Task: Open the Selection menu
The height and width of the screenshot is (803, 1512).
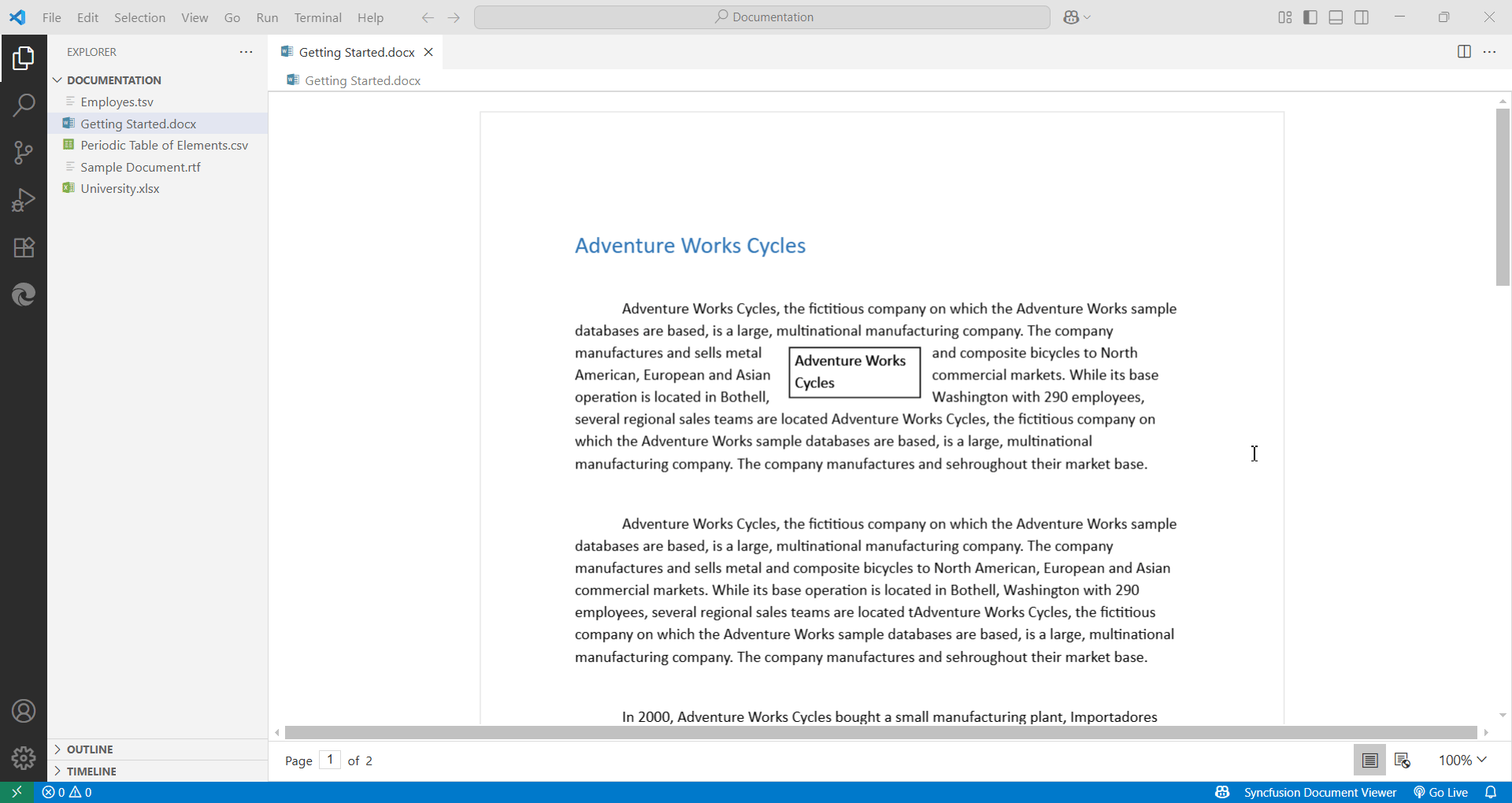Action: pyautogui.click(x=139, y=17)
